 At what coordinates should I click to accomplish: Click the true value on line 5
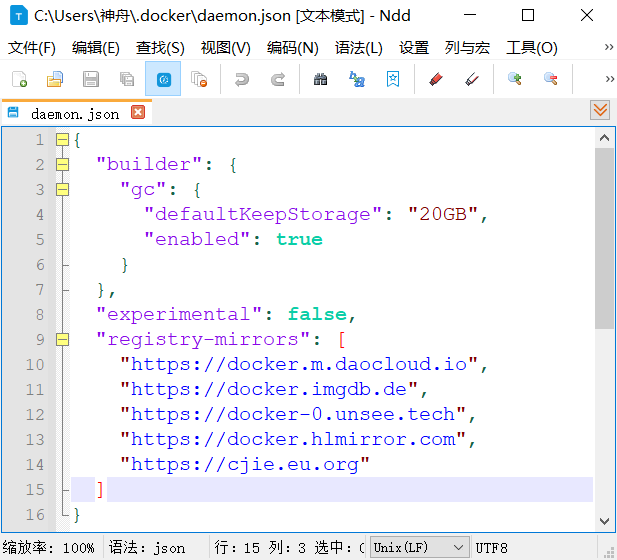[299, 239]
